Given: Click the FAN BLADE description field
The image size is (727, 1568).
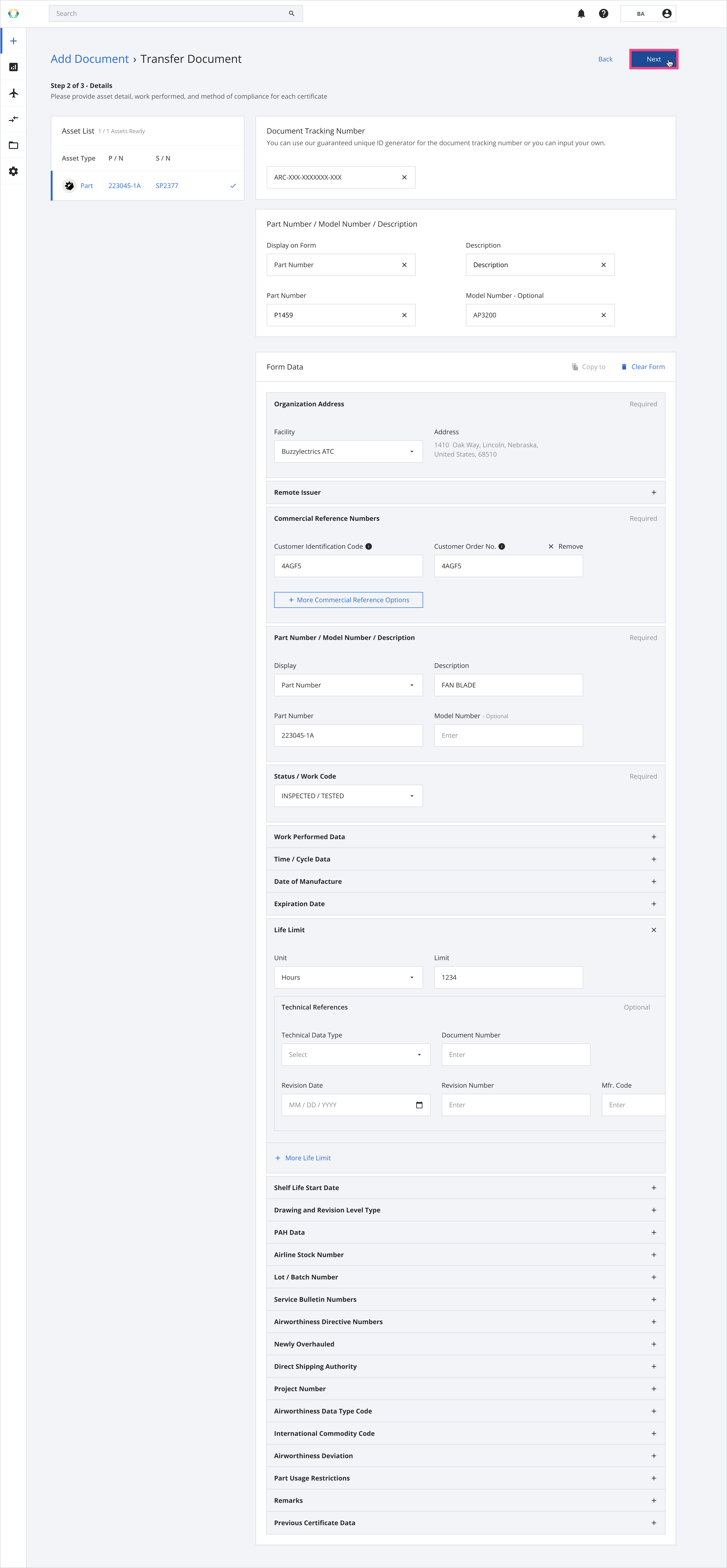Looking at the screenshot, I should coord(508,685).
